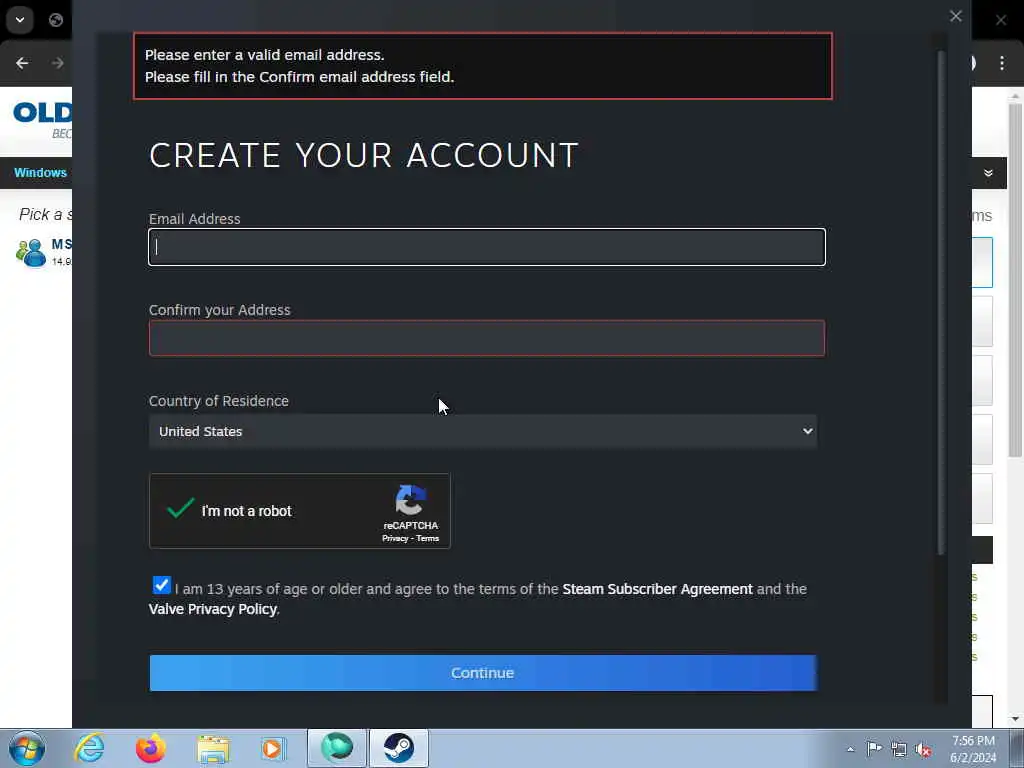This screenshot has width=1024, height=768.
Task: Open Windows Media Player from the taskbar
Action: coord(273,748)
